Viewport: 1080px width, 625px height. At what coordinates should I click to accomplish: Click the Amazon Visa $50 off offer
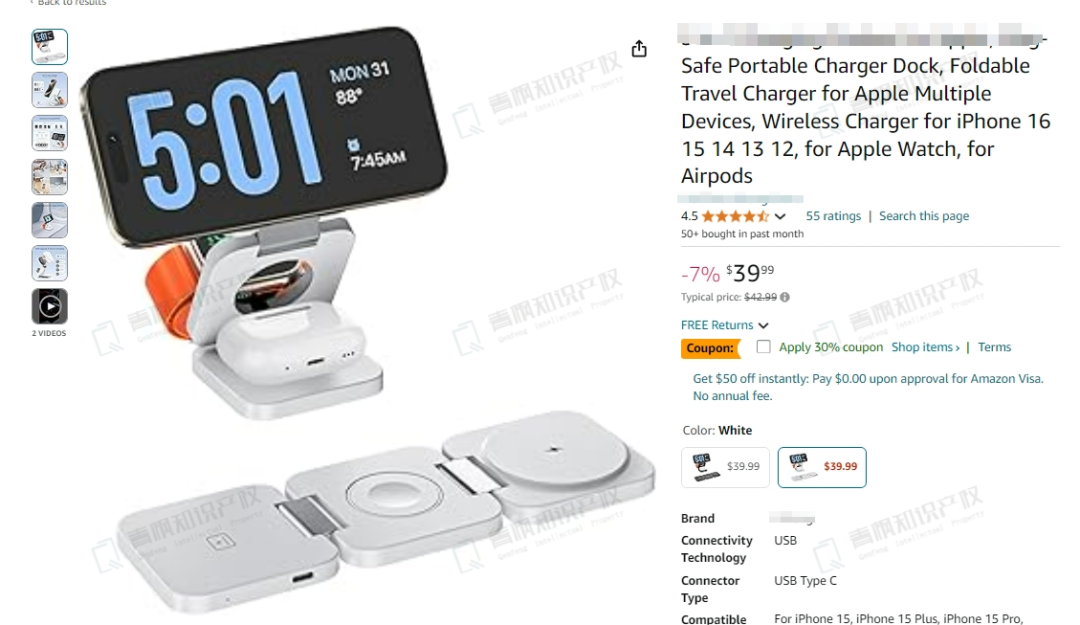(868, 387)
